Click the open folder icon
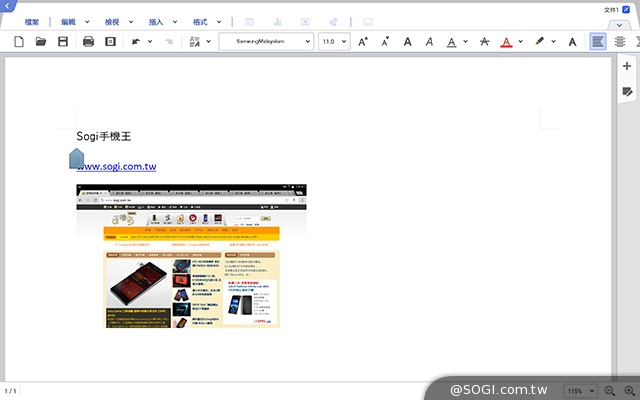 (41, 42)
